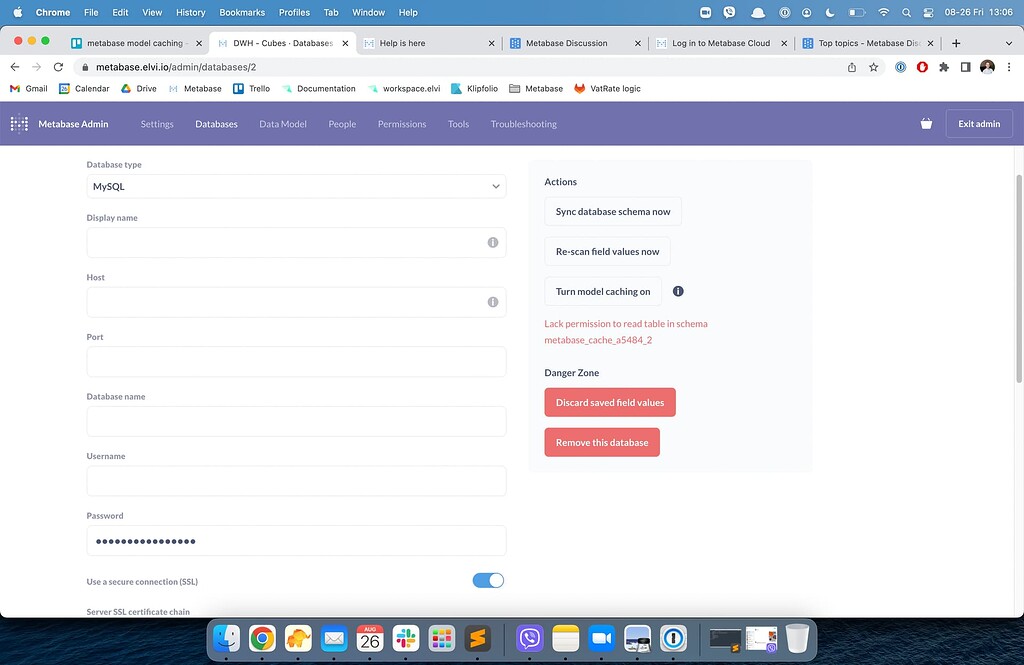1024x665 pixels.
Task: Open the metabase_cache_a5484_2 schema link
Action: 598,339
